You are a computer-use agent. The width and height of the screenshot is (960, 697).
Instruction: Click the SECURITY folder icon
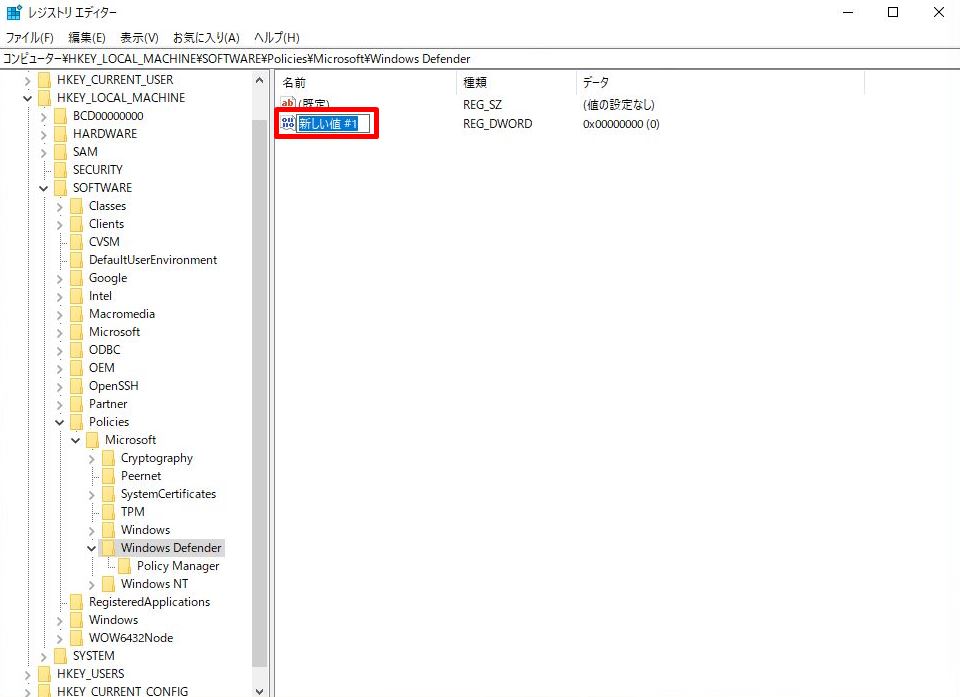61,170
